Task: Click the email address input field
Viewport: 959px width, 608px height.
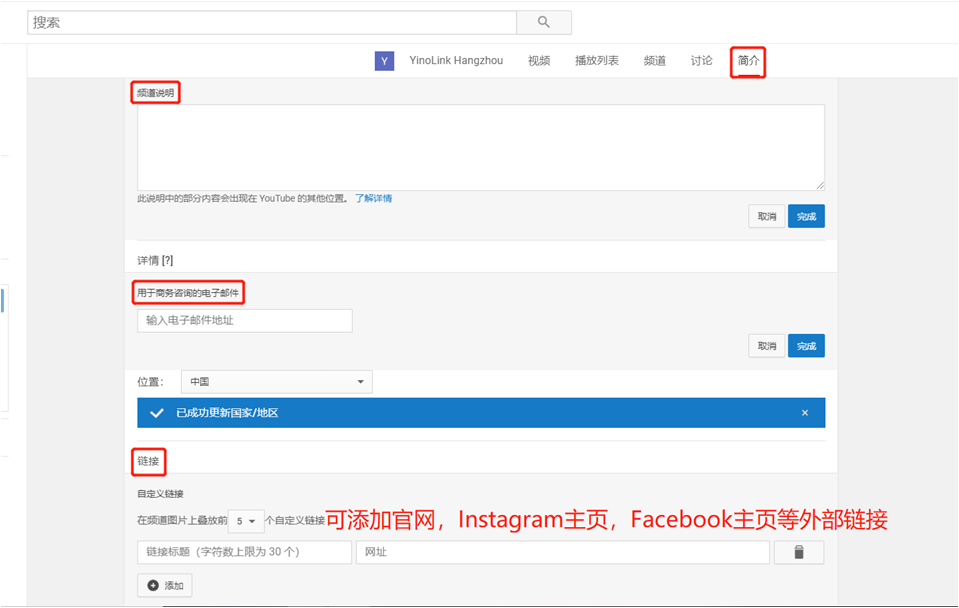Action: click(x=243, y=320)
